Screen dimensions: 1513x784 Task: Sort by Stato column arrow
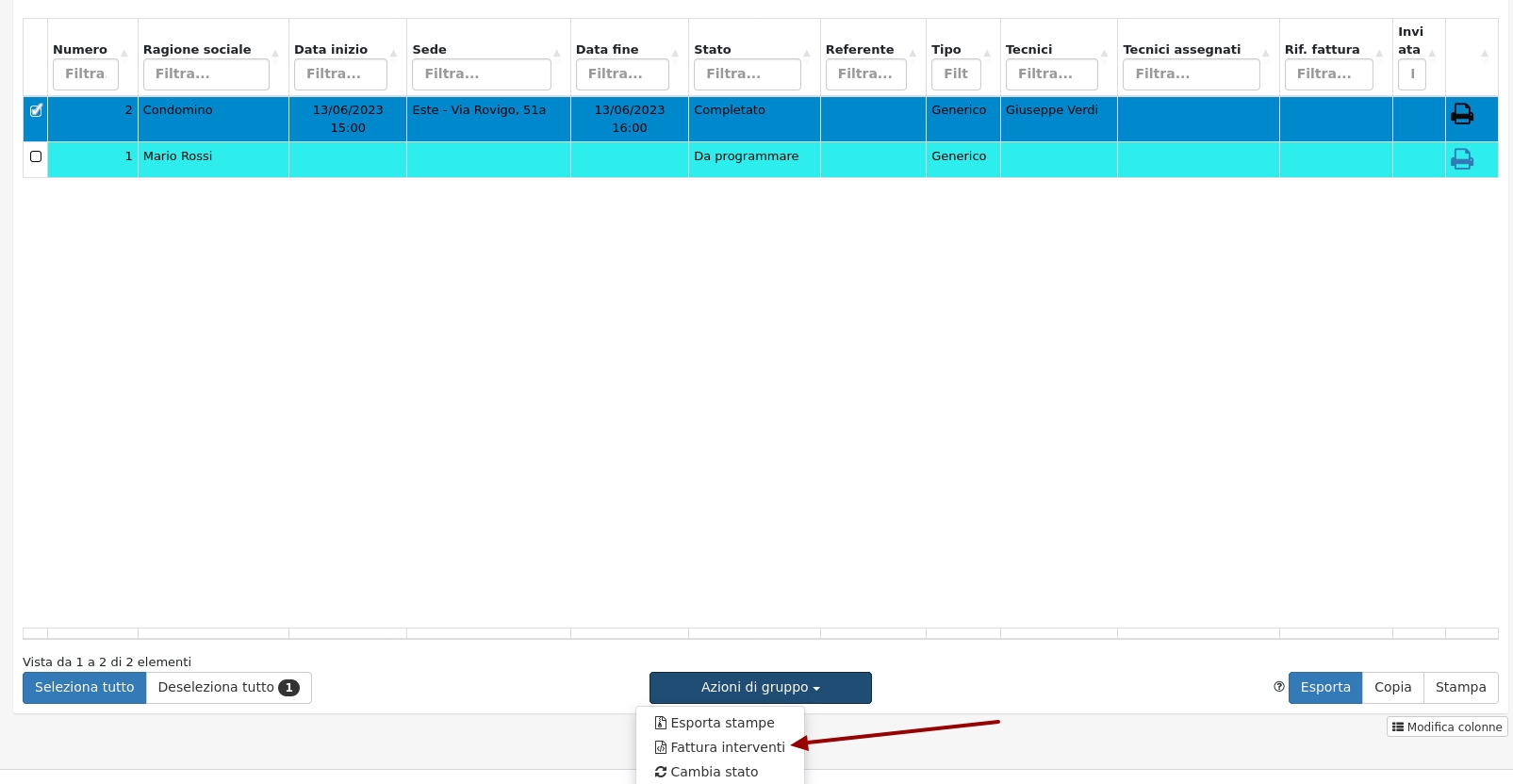click(807, 53)
